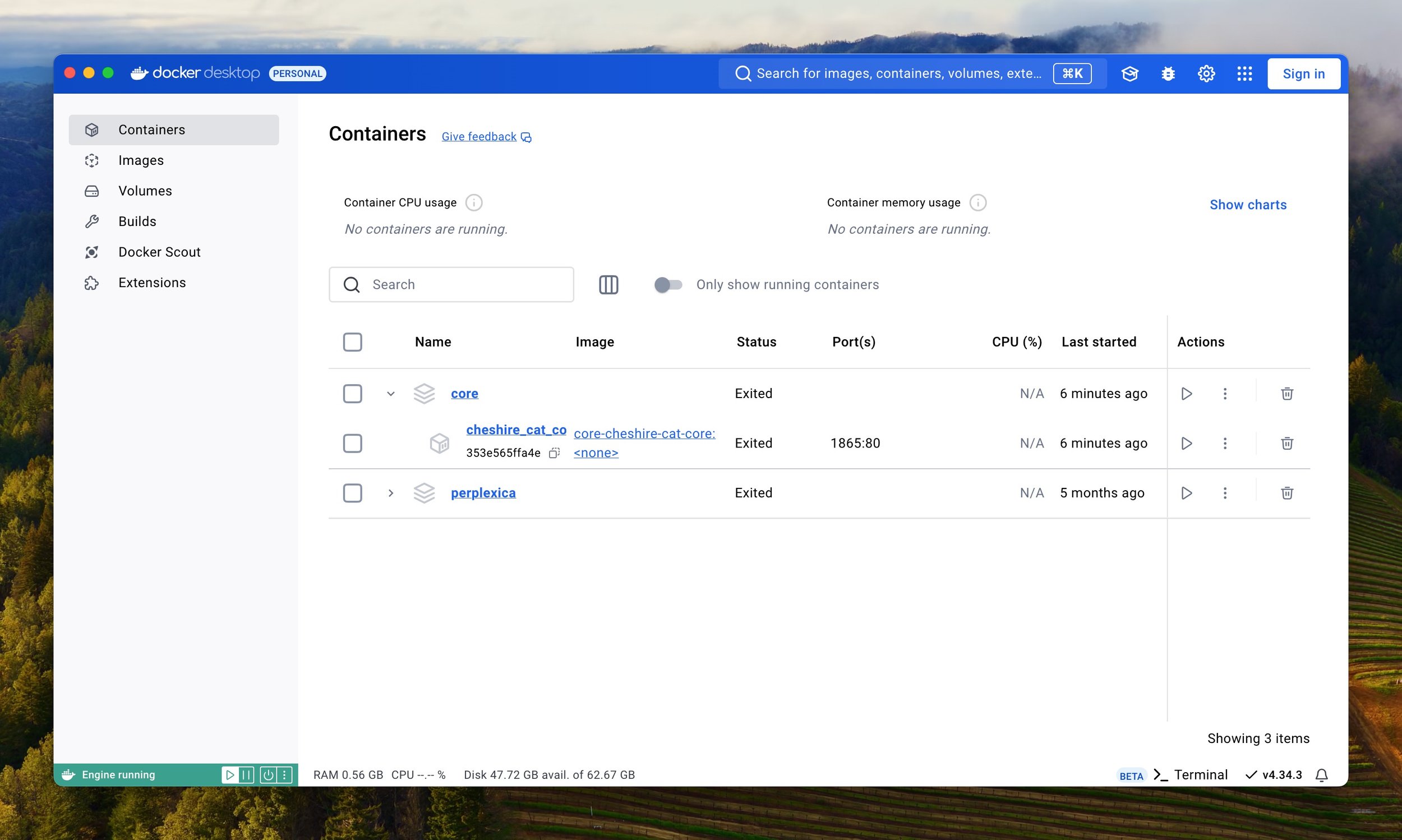Start the core stack with play icon
Viewport: 1402px width, 840px height.
tap(1187, 394)
